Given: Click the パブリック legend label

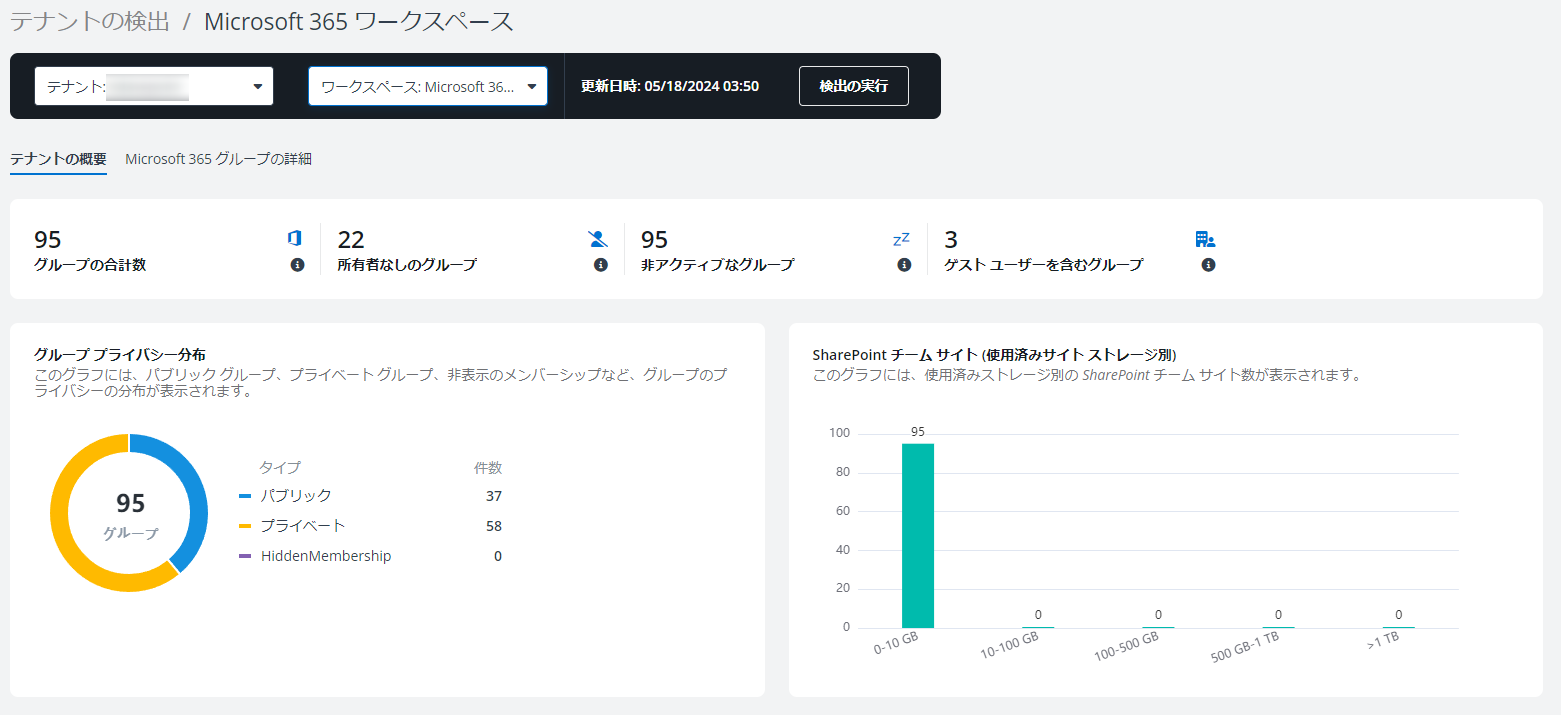Looking at the screenshot, I should [x=296, y=496].
